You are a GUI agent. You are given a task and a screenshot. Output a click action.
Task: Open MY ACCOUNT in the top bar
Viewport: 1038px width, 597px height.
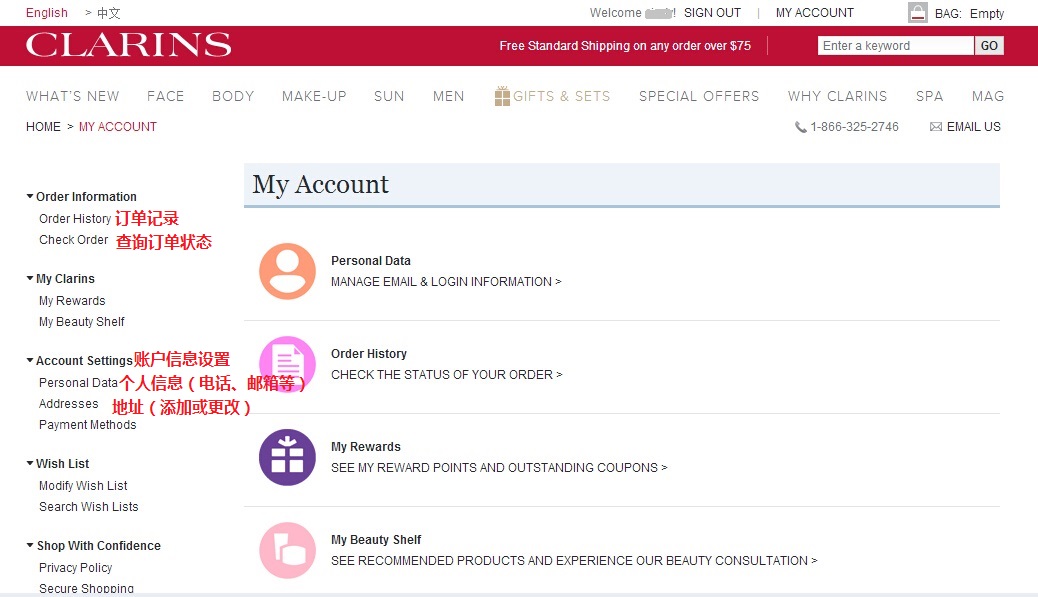815,13
